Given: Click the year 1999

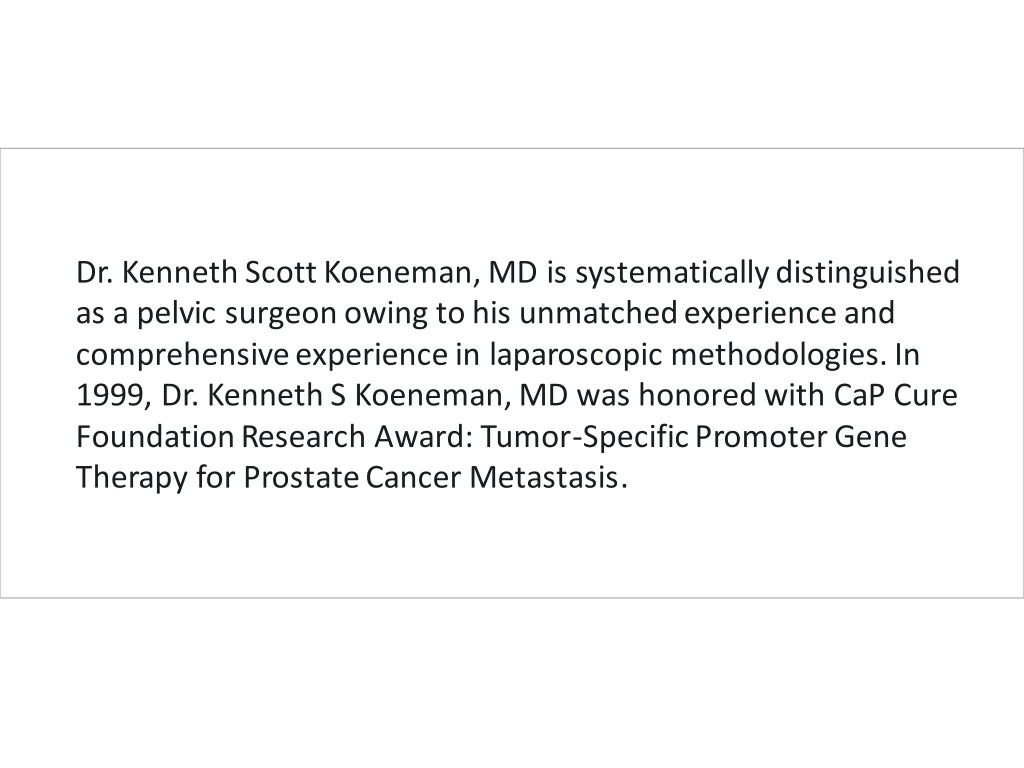Looking at the screenshot, I should tap(109, 396).
